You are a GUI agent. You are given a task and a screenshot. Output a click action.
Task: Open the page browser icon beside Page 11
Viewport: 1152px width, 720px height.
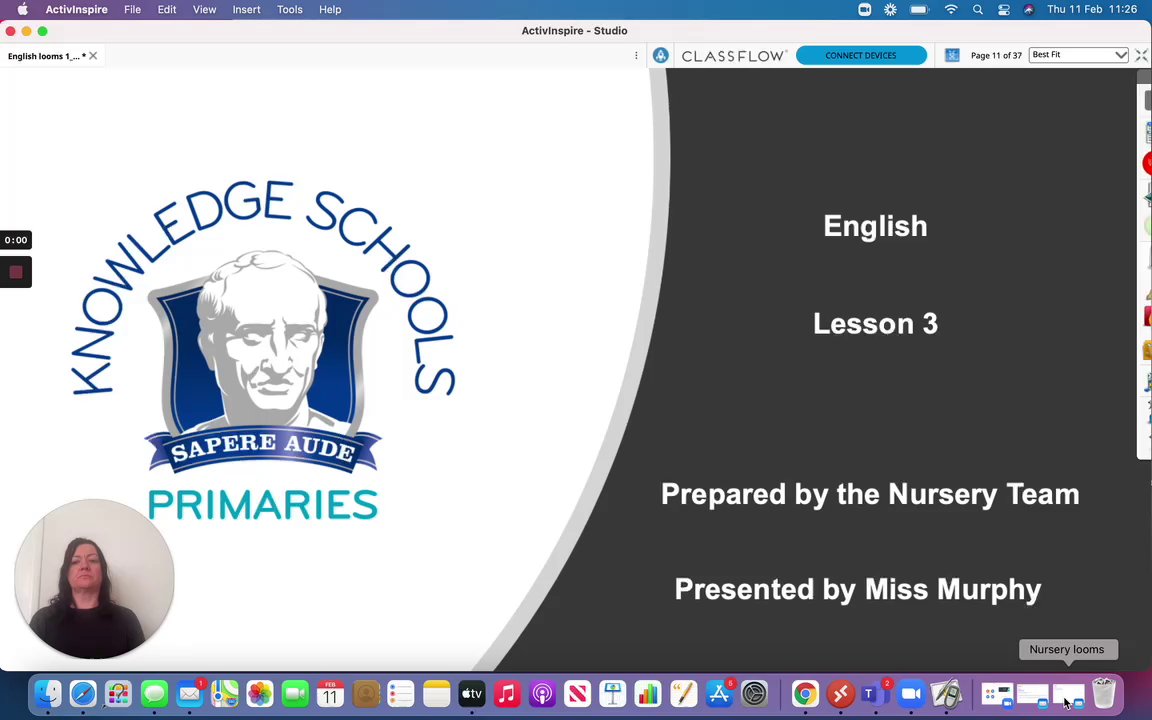click(x=952, y=55)
